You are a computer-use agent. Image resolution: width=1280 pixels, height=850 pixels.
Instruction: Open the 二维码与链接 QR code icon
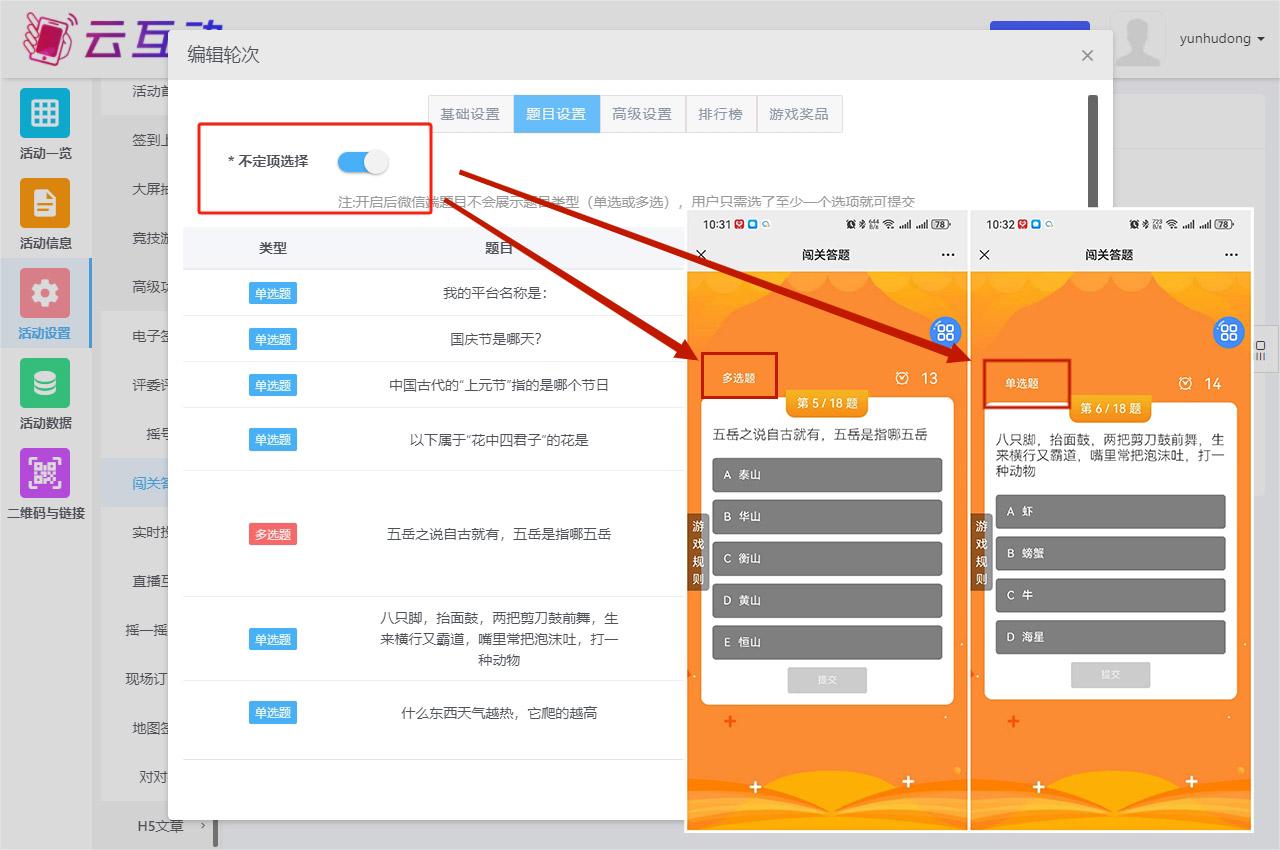pyautogui.click(x=45, y=473)
